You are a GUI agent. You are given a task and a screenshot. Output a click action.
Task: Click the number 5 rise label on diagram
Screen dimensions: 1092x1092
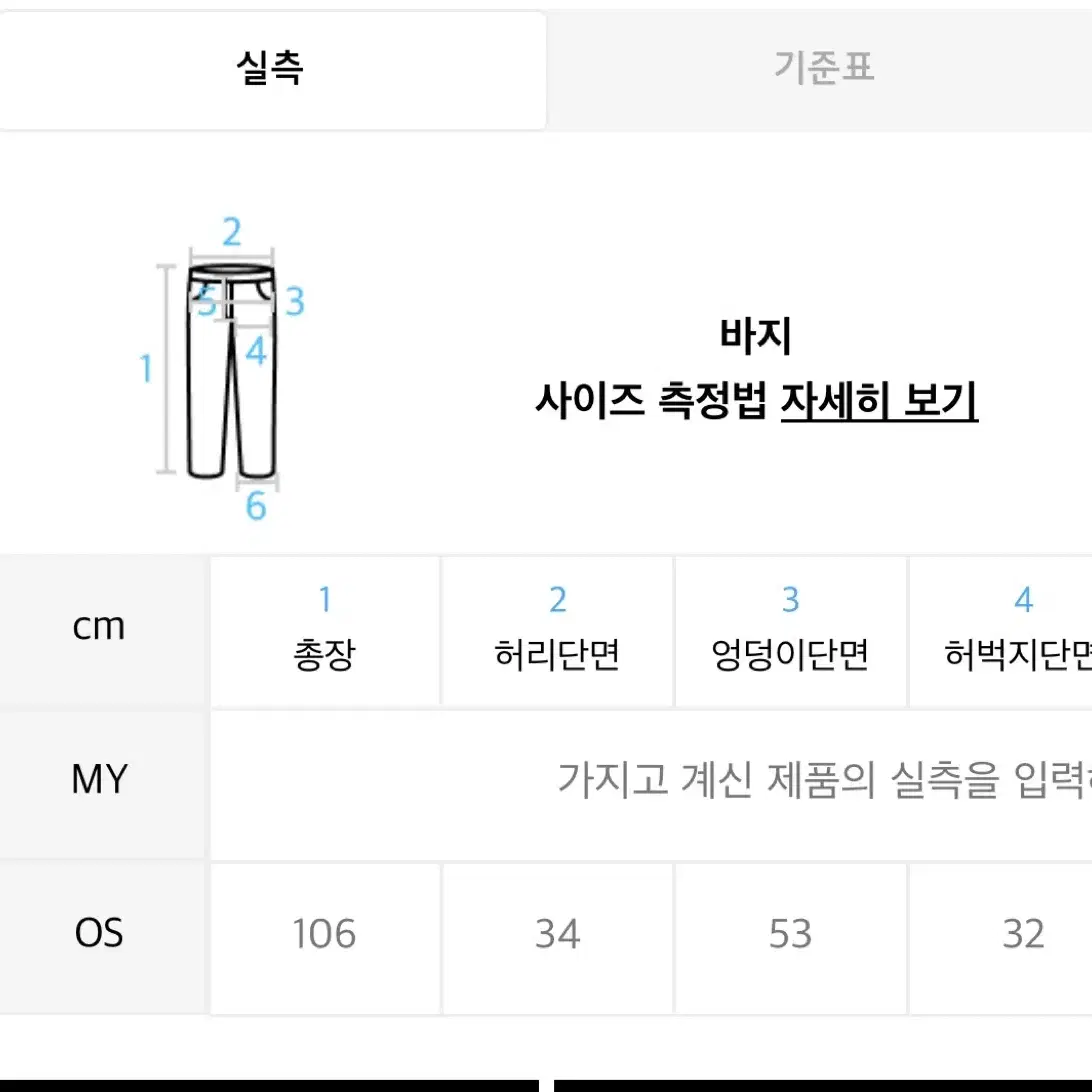coord(206,302)
